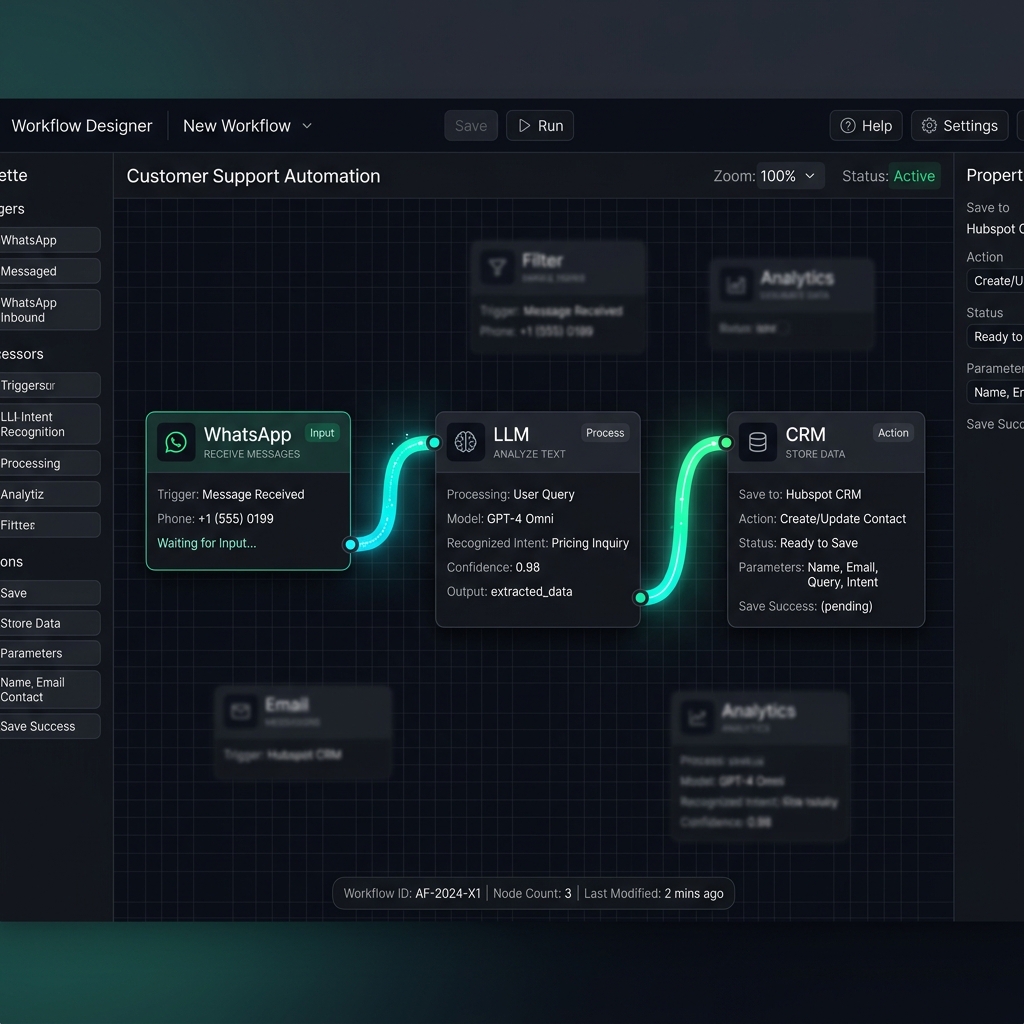Click the Run button
The width and height of the screenshot is (1024, 1024).
[540, 125]
